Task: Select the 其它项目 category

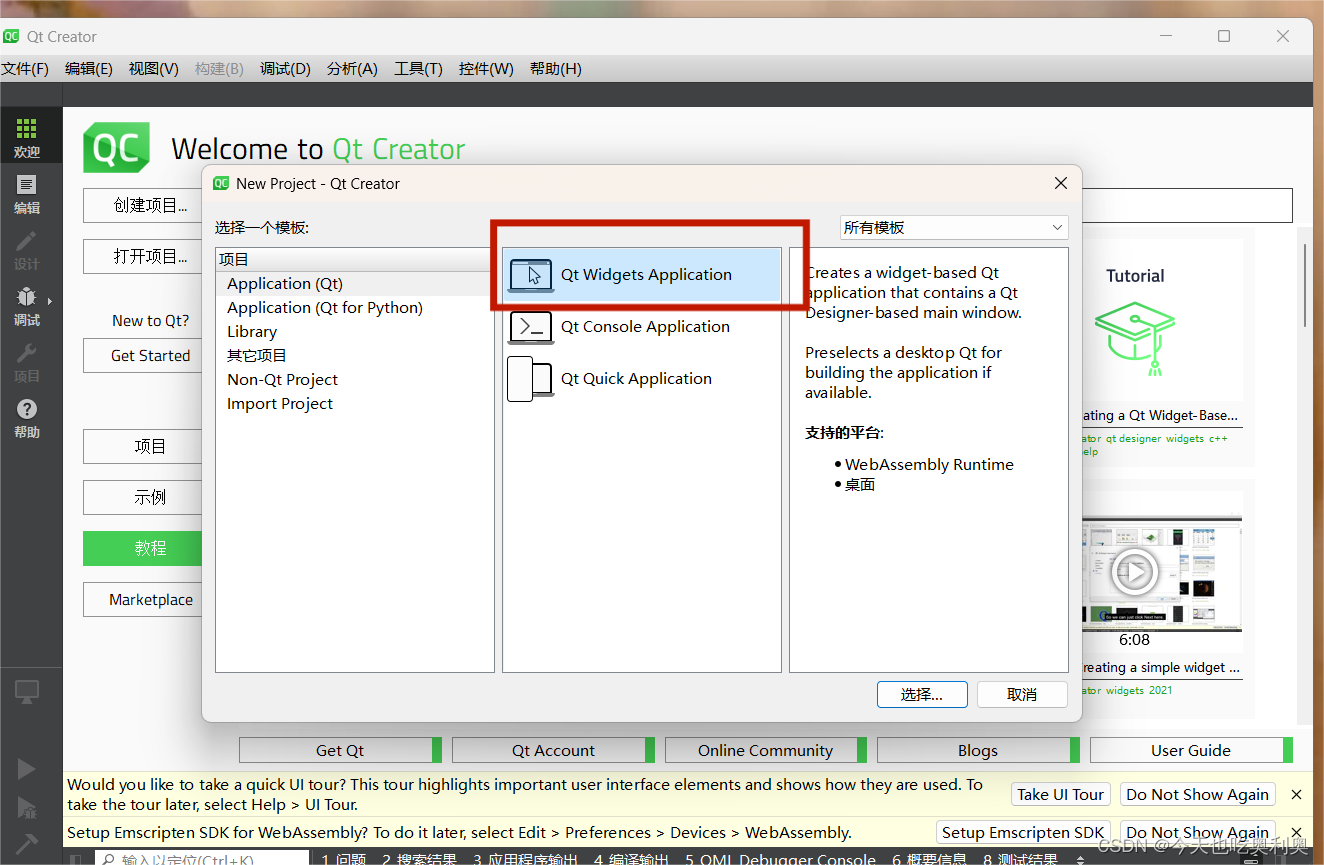Action: [x=354, y=355]
